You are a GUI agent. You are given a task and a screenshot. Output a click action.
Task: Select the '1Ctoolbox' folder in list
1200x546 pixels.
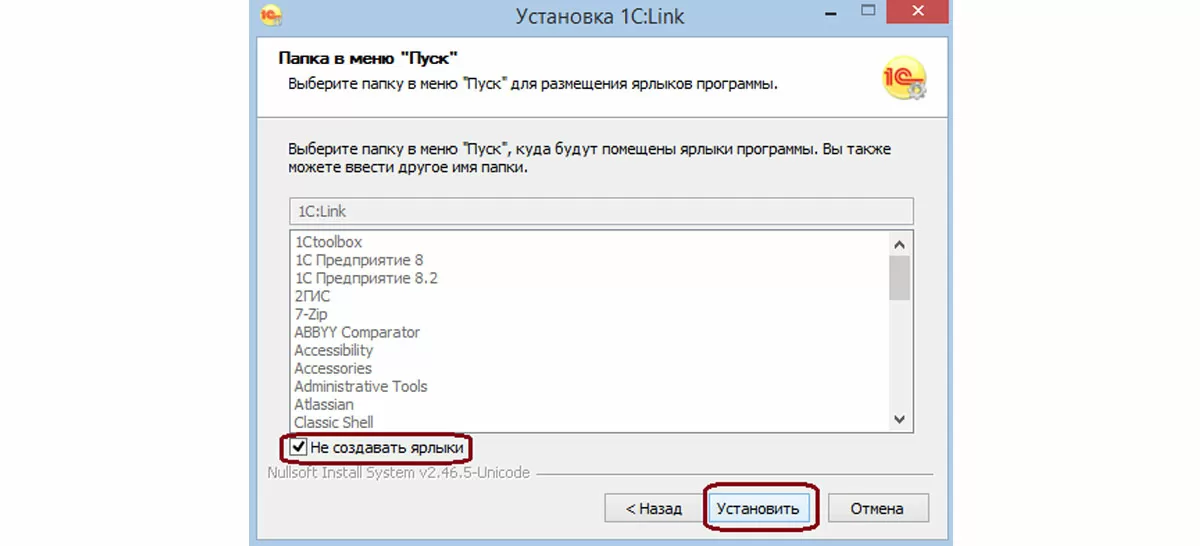click(328, 242)
